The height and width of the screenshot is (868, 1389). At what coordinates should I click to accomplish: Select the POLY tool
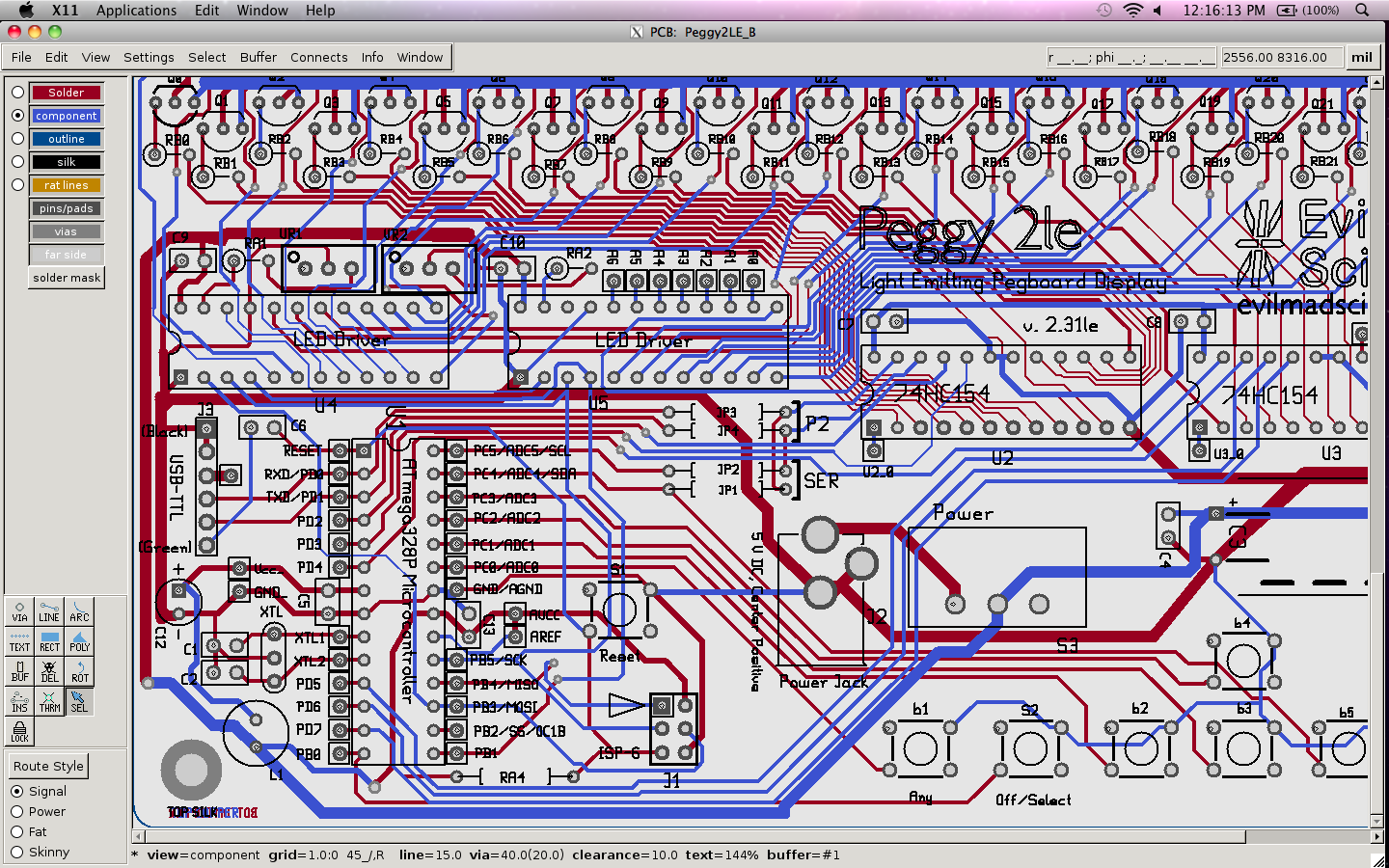pyautogui.click(x=79, y=640)
